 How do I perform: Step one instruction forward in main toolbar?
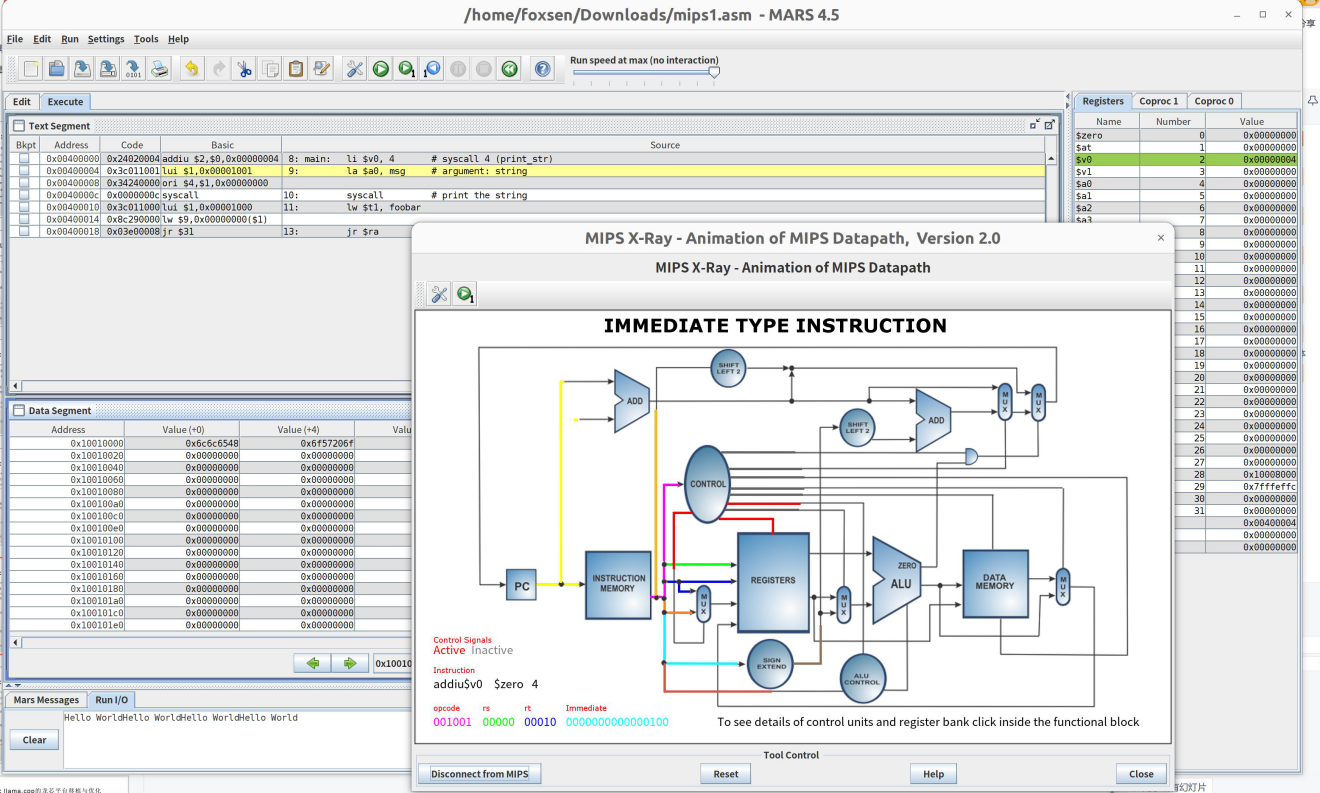406,69
